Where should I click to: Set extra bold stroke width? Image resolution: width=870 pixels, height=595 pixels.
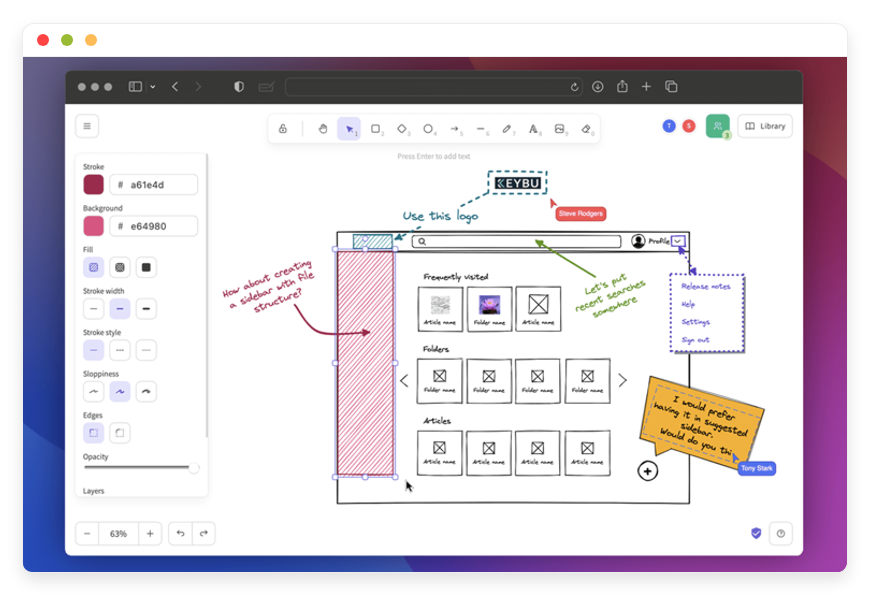coord(146,309)
